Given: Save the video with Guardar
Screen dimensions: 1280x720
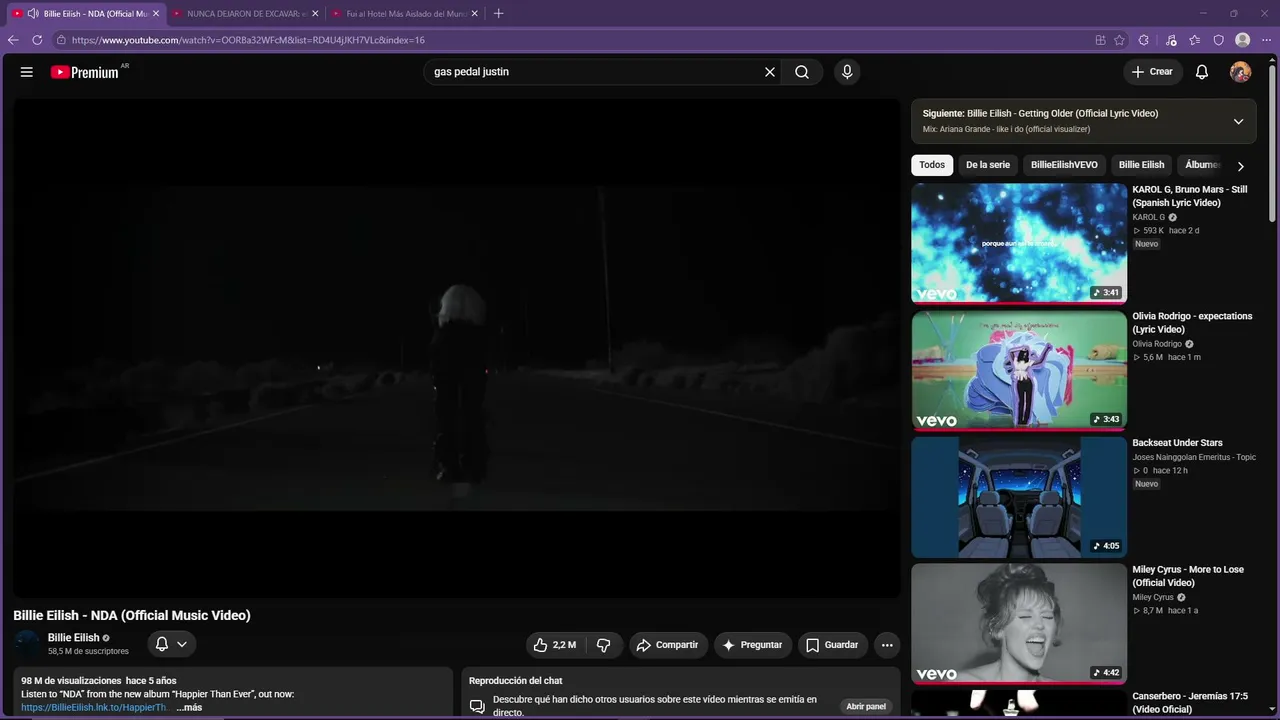Looking at the screenshot, I should click(x=832, y=645).
